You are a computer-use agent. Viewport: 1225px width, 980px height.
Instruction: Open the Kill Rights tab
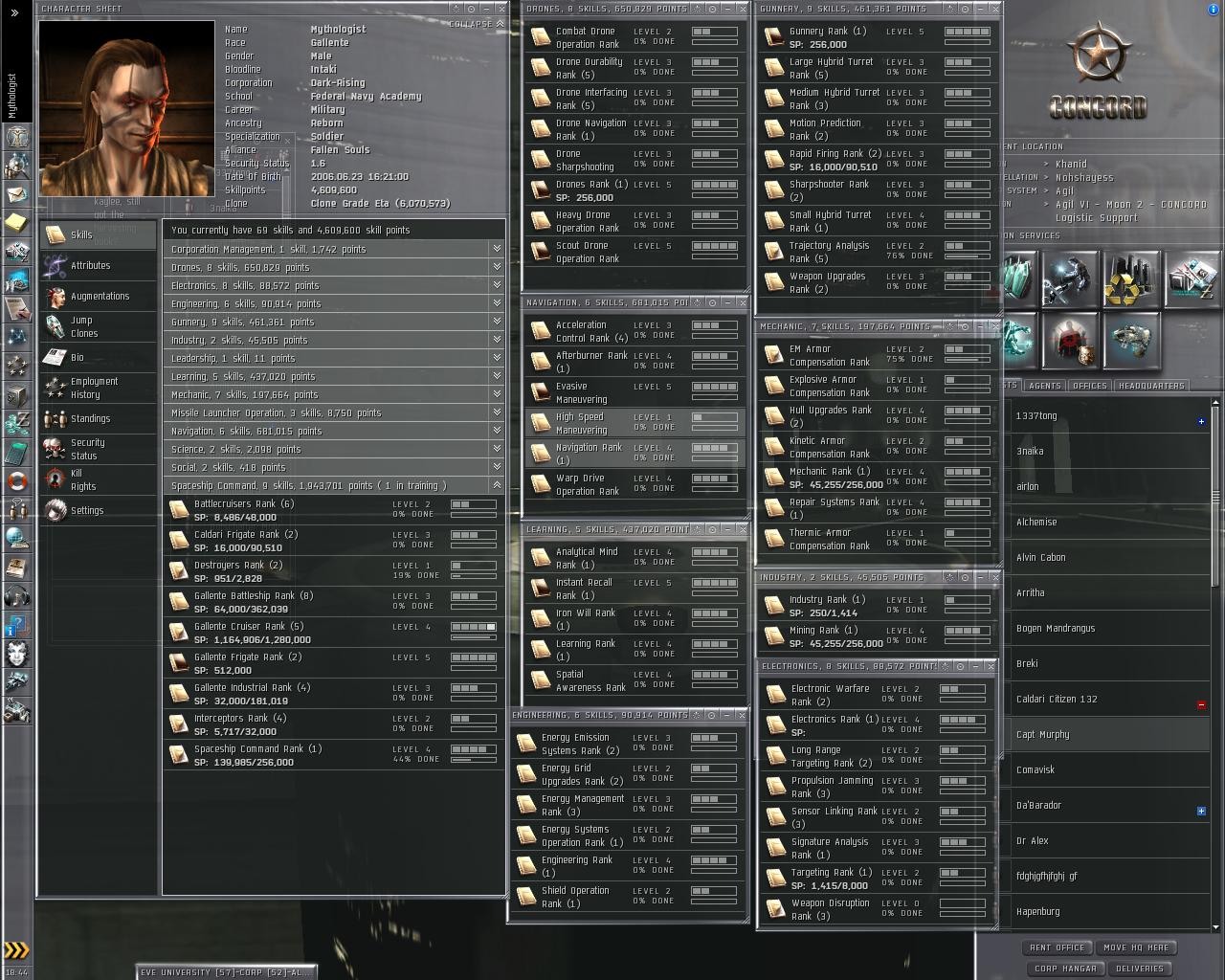[98, 479]
